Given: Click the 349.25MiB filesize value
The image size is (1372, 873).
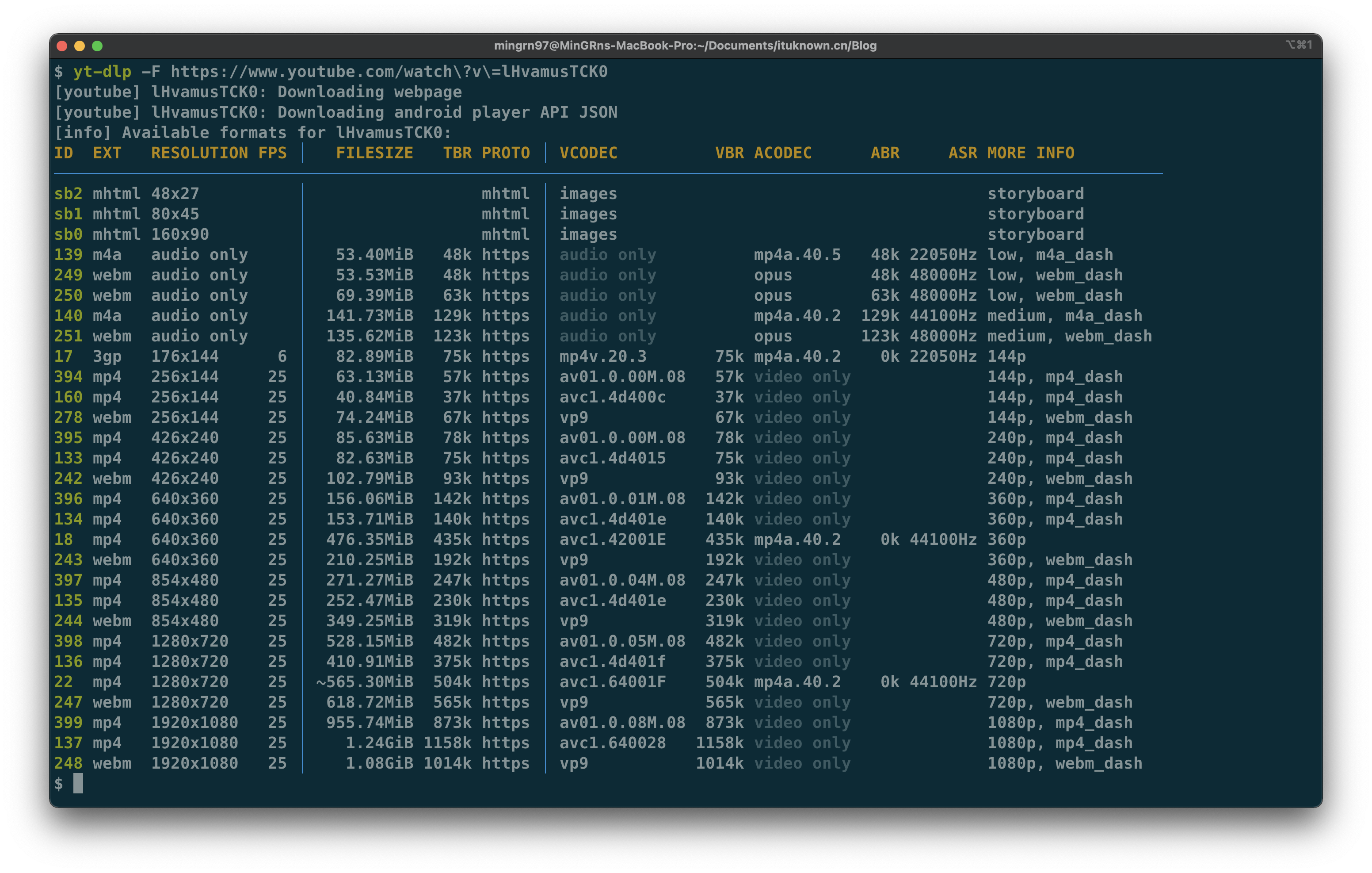Looking at the screenshot, I should [370, 621].
